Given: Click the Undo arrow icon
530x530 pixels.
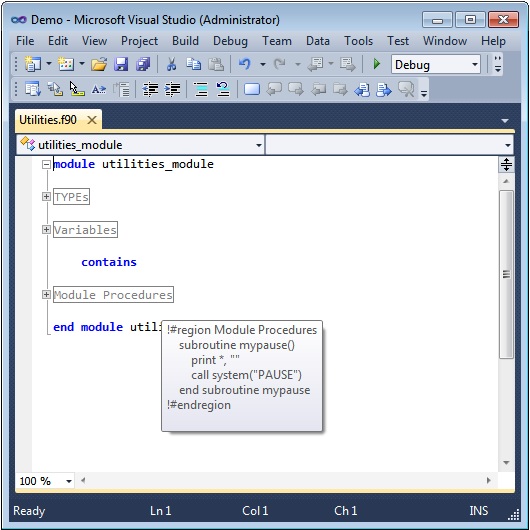Looking at the screenshot, I should click(x=244, y=64).
